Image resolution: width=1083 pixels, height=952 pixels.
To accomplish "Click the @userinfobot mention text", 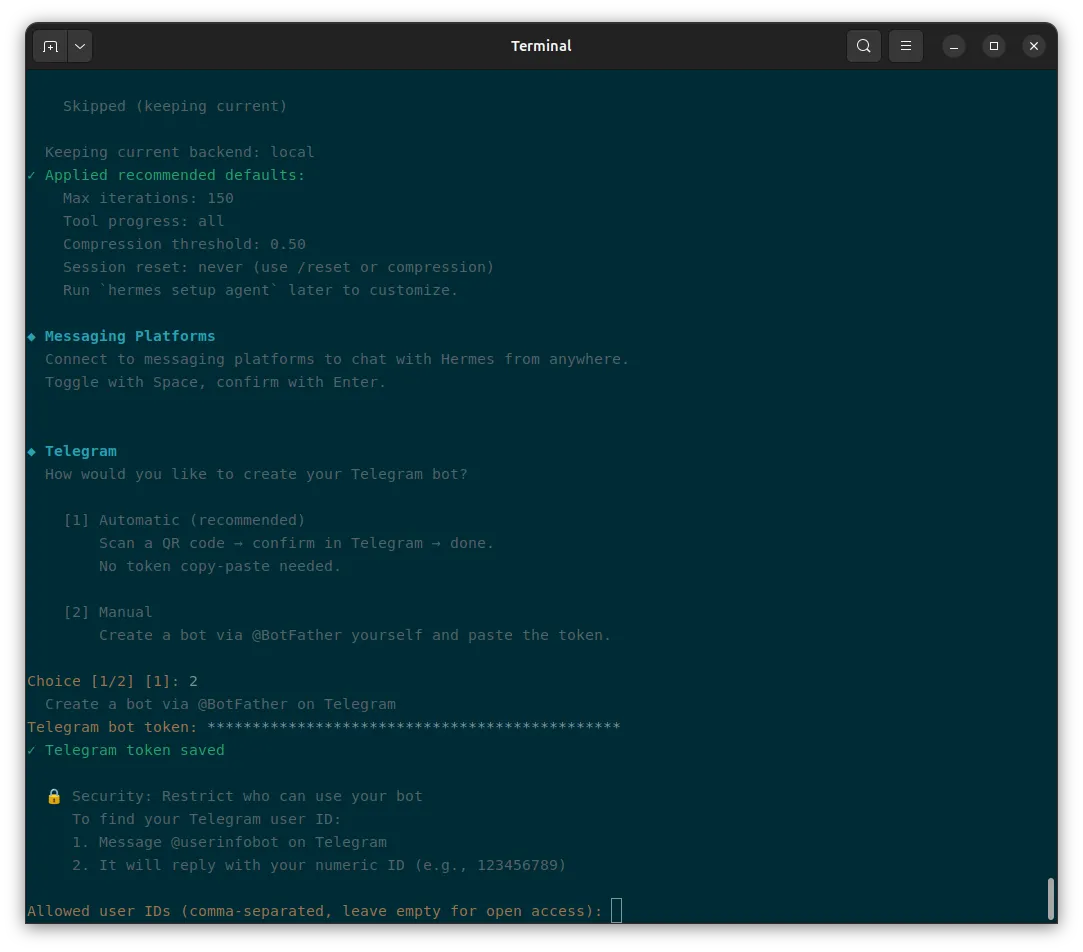I will click(224, 842).
